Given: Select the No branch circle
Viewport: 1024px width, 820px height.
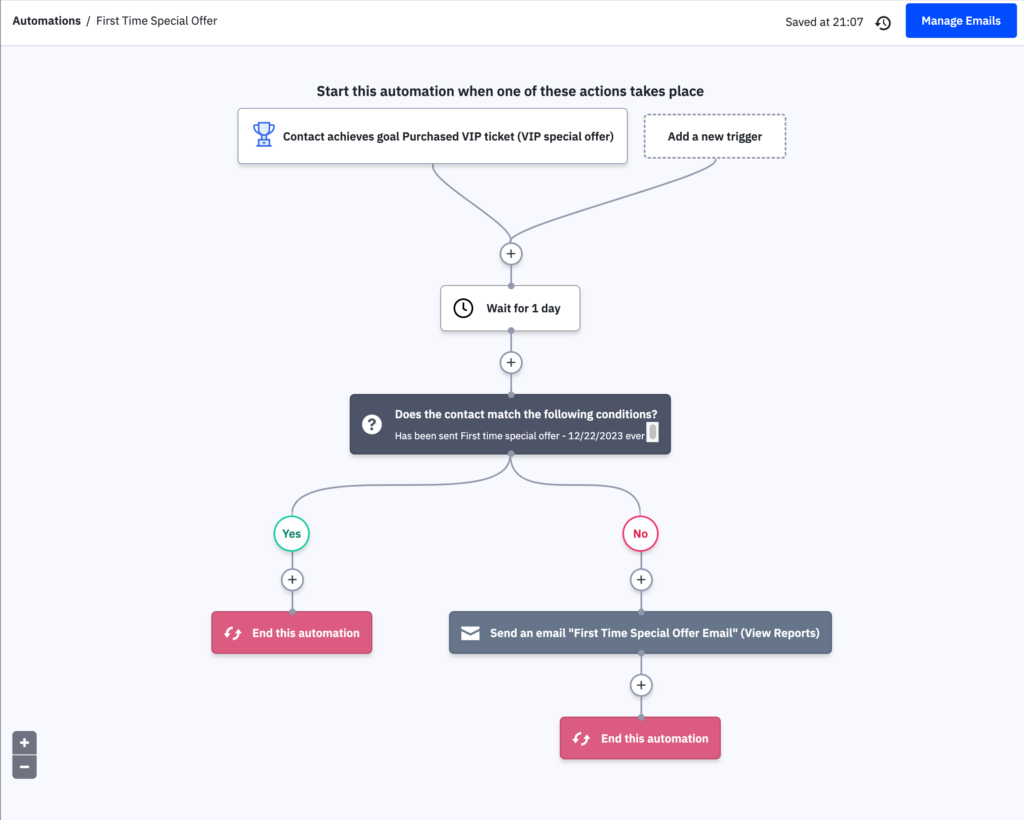Looking at the screenshot, I should click(640, 533).
